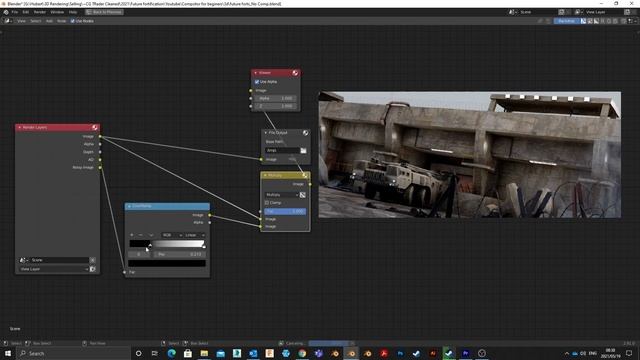
Task: Click the Render Layers Image output socket
Action: pos(100,136)
